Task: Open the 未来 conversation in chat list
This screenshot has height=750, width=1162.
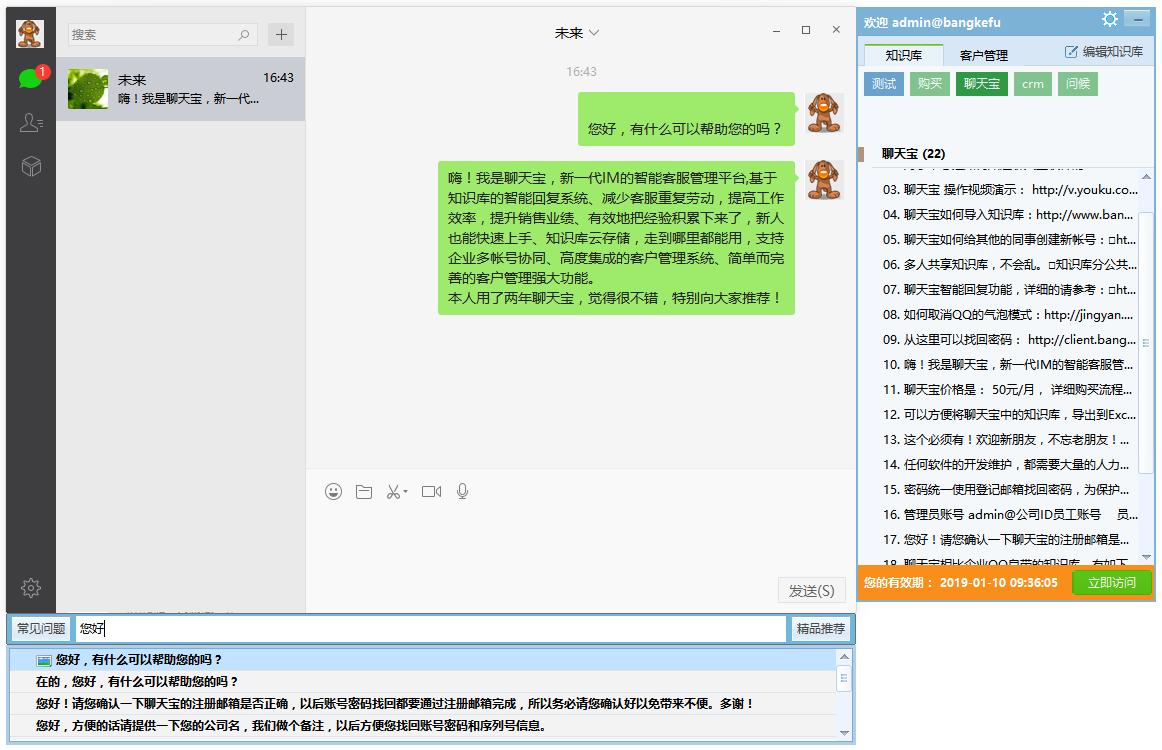Action: [181, 89]
